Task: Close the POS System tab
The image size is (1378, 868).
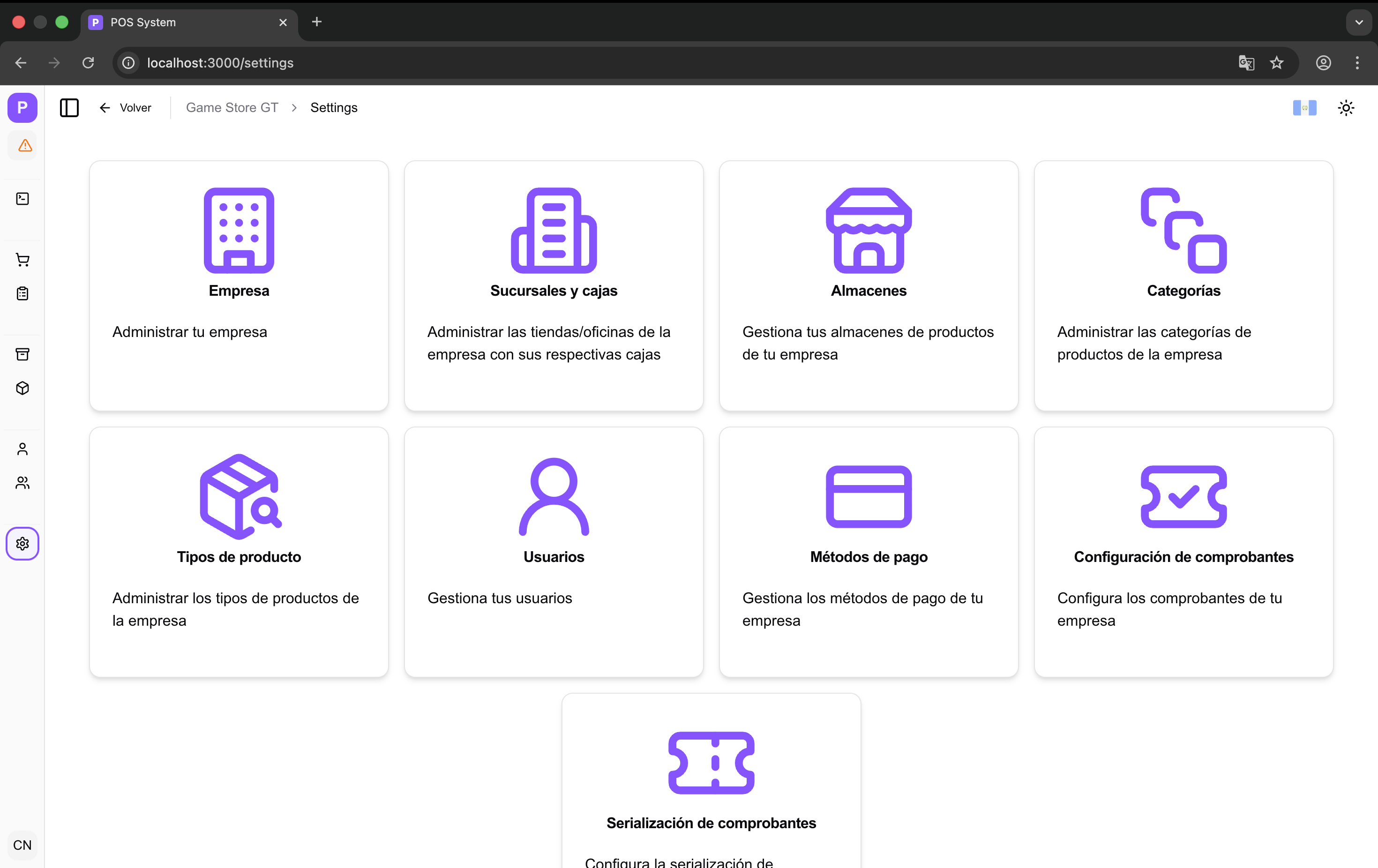Action: coord(283,22)
